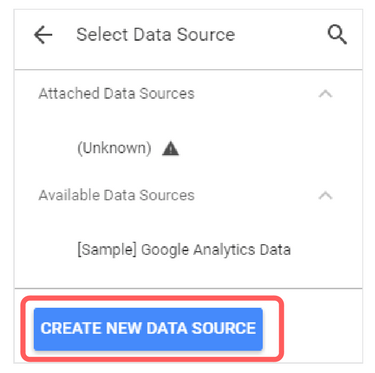Toggle the Available section up-caret

pyautogui.click(x=325, y=195)
